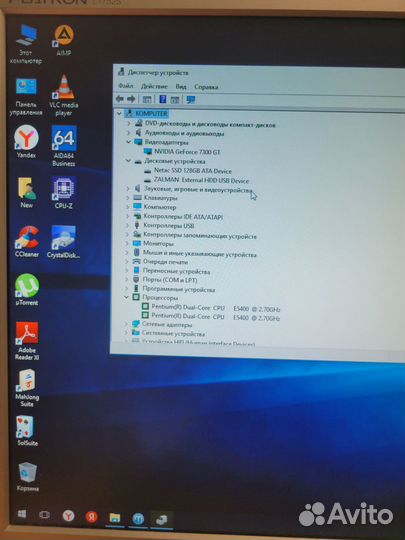Launch Yandex browser desktop shortcut

(27, 142)
